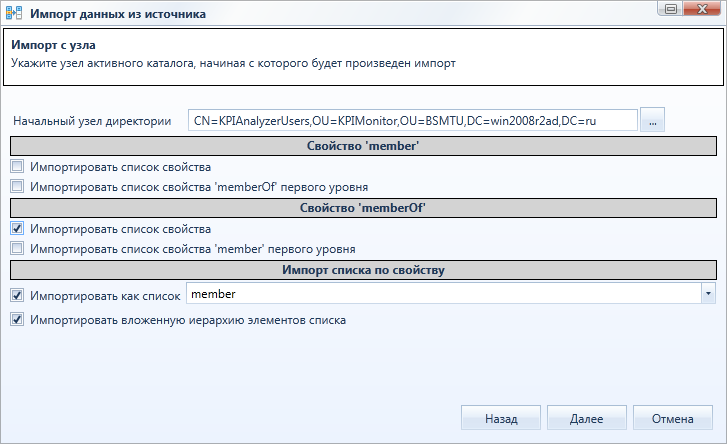Screen dimensions: 727x444
Task: Open directory node browse button with ellipsis
Action: pyautogui.click(x=652, y=120)
